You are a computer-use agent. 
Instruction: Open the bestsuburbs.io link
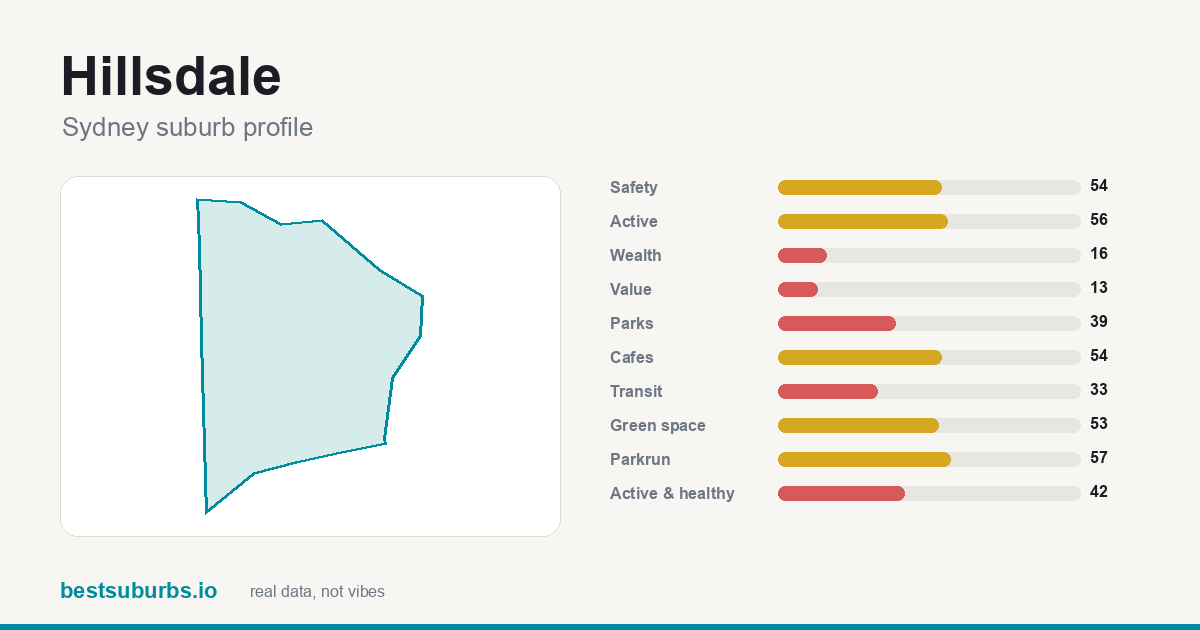[138, 591]
